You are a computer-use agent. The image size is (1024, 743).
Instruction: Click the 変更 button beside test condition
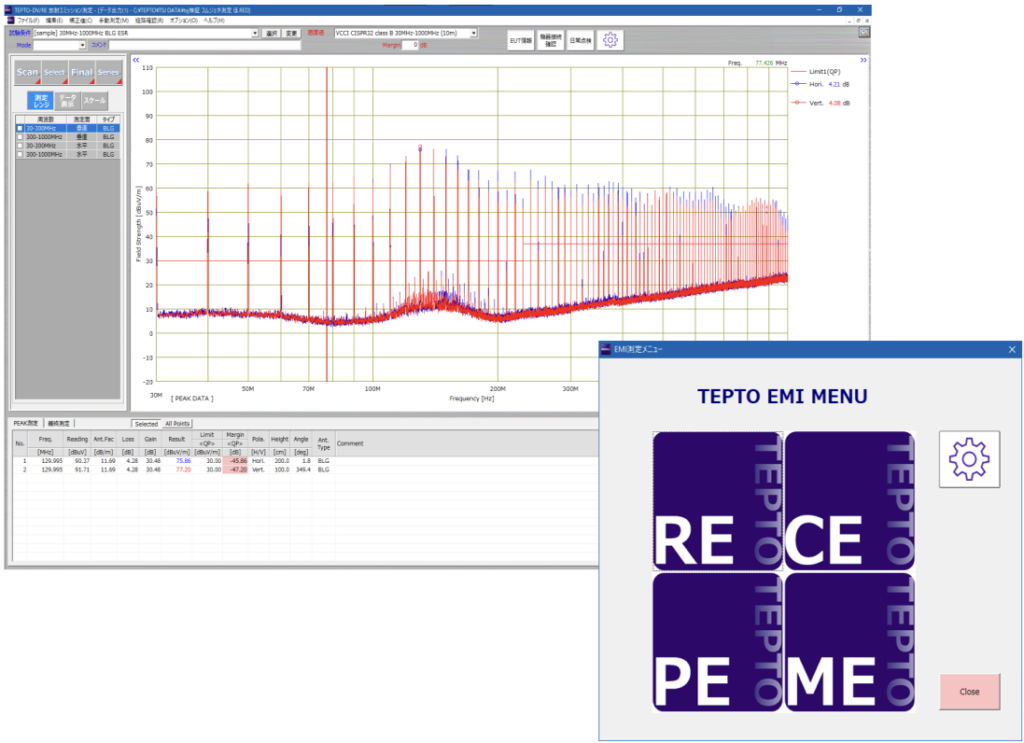click(291, 33)
